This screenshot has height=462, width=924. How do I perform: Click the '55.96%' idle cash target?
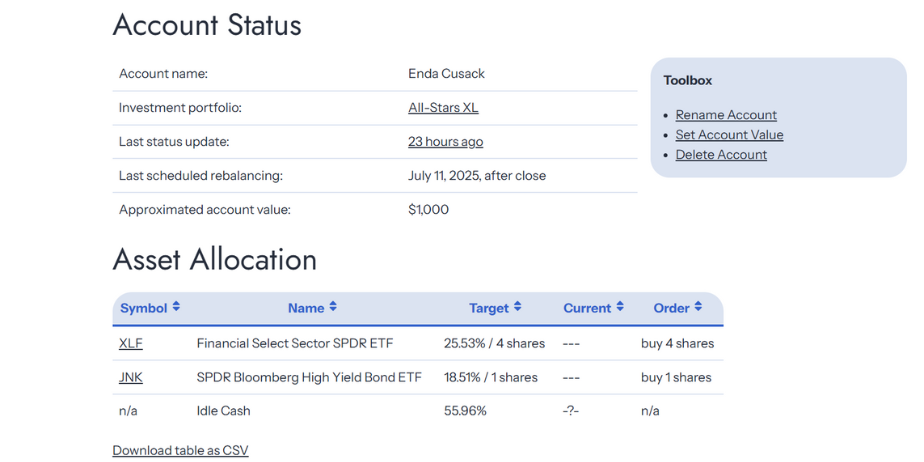pos(466,411)
